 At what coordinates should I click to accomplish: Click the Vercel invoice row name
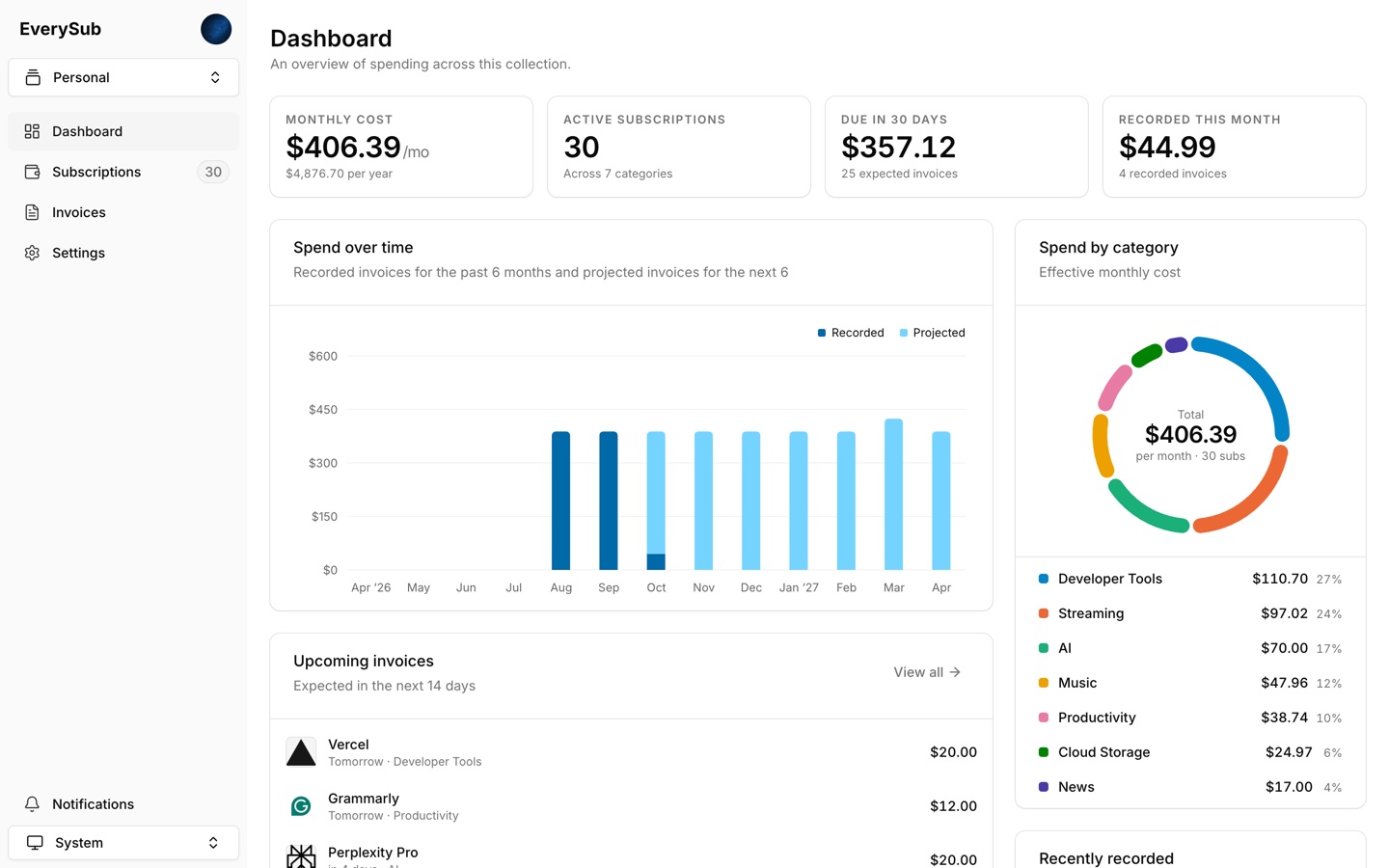(348, 745)
